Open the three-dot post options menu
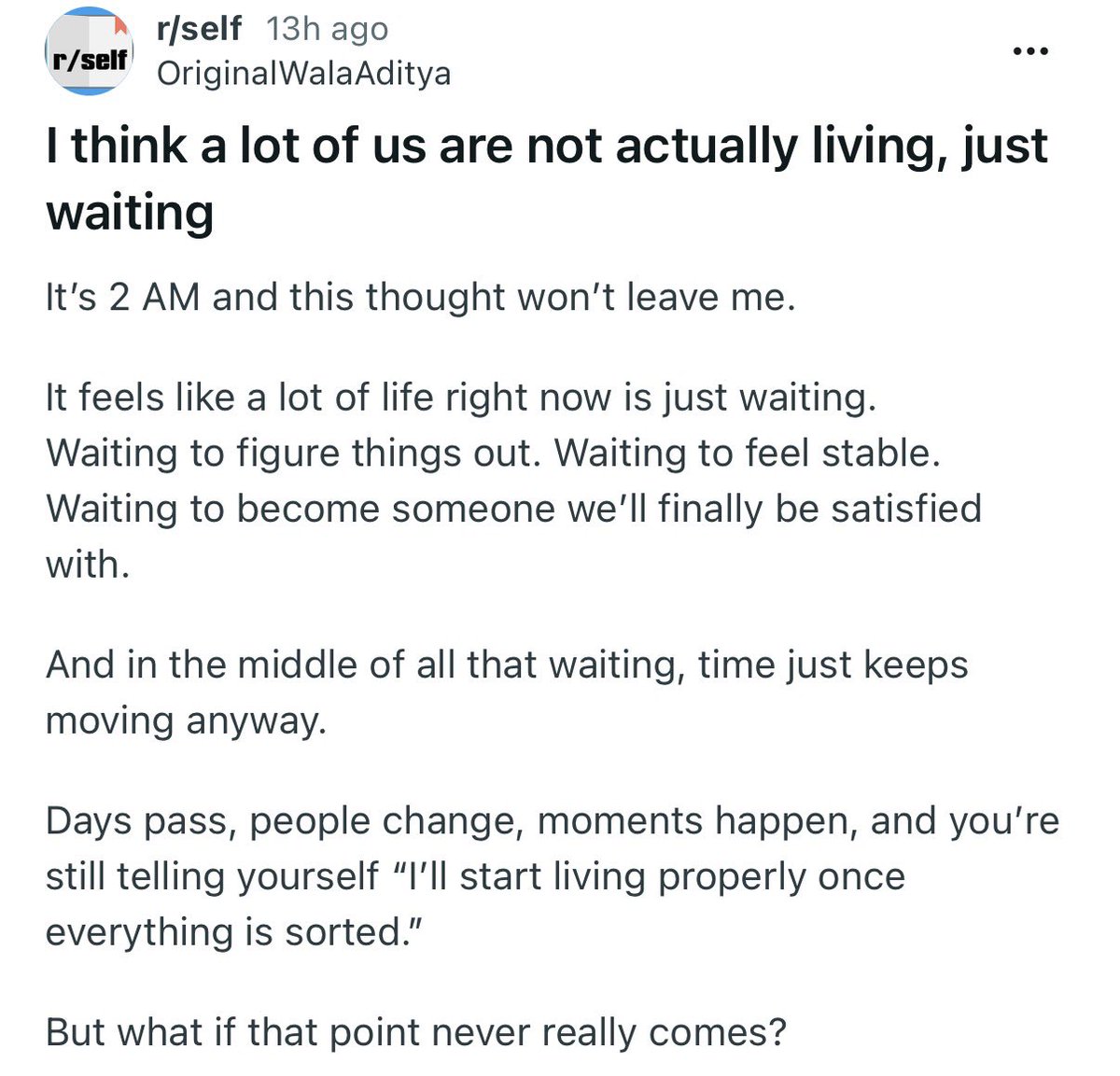Viewport: 1120px width, 1076px height. point(1030,52)
